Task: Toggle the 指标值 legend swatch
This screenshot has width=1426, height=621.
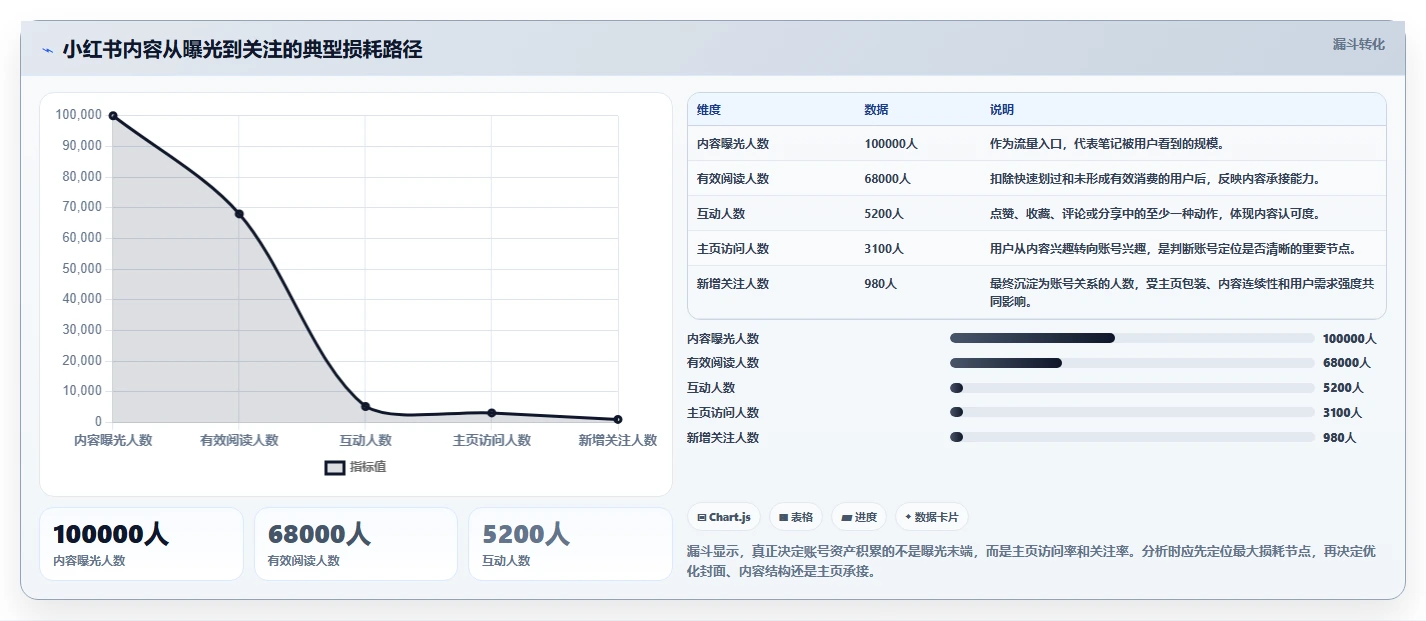Action: [x=335, y=468]
